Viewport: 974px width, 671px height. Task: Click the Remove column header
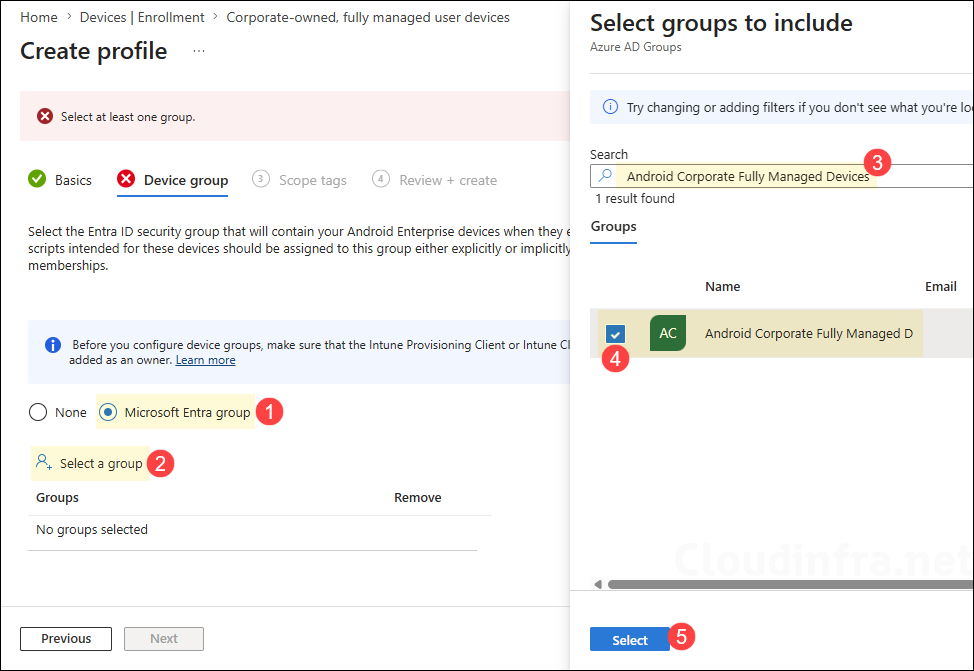pyautogui.click(x=417, y=498)
